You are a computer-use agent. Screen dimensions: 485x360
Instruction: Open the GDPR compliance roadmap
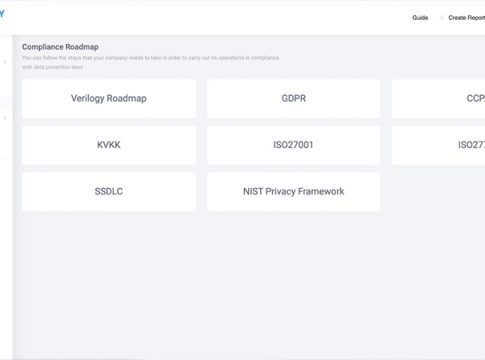click(x=293, y=99)
